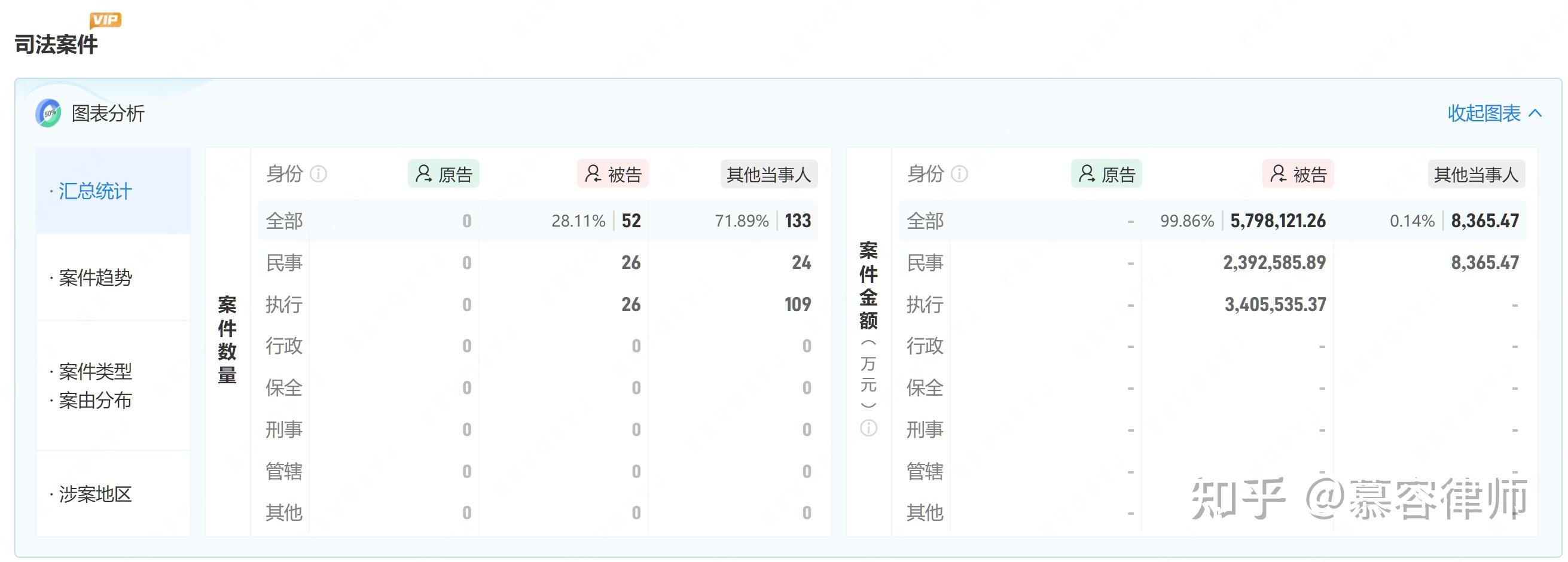The image size is (1568, 562).
Task: Click 执行 count 109 for 其他当事人
Action: (797, 305)
